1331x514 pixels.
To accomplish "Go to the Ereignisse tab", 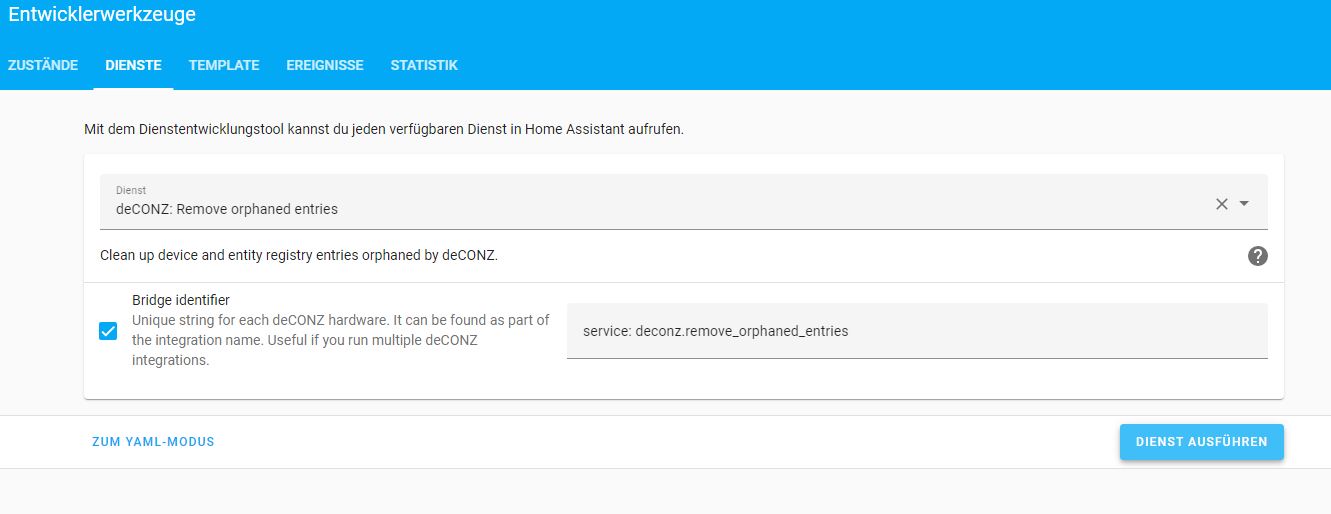I will click(325, 65).
